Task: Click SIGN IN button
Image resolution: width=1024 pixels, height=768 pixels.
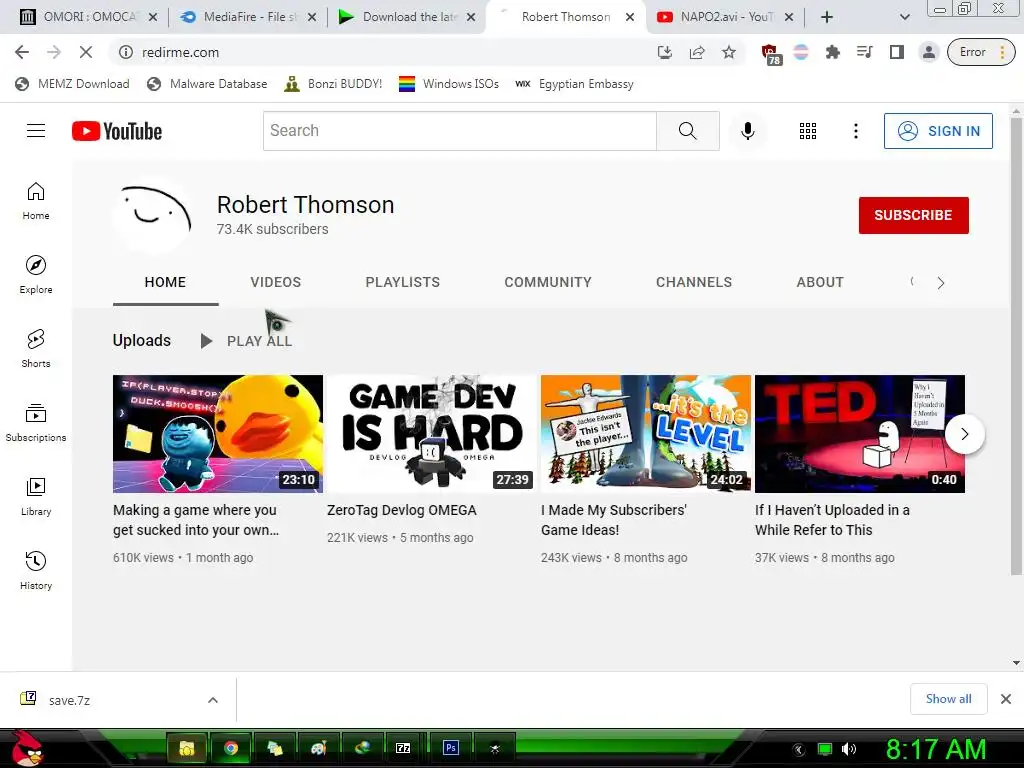Action: 938,131
